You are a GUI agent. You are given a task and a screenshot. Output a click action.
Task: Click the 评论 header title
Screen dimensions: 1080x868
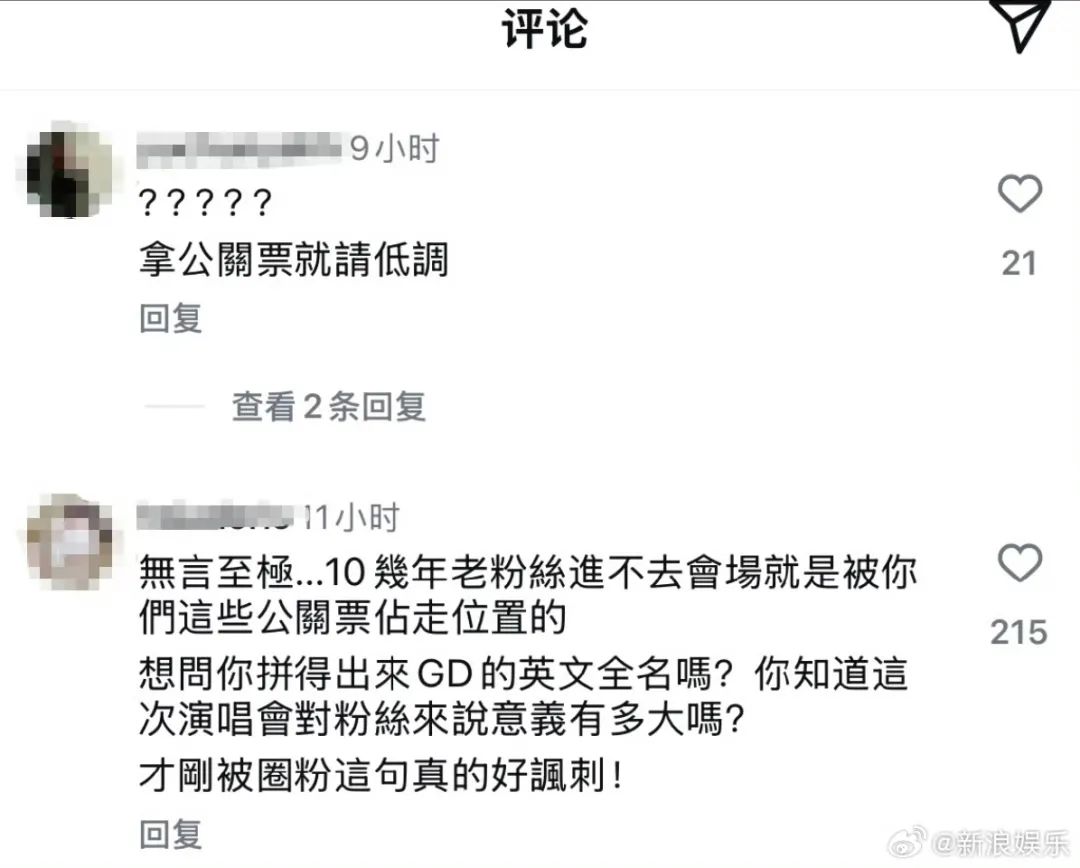pos(544,29)
